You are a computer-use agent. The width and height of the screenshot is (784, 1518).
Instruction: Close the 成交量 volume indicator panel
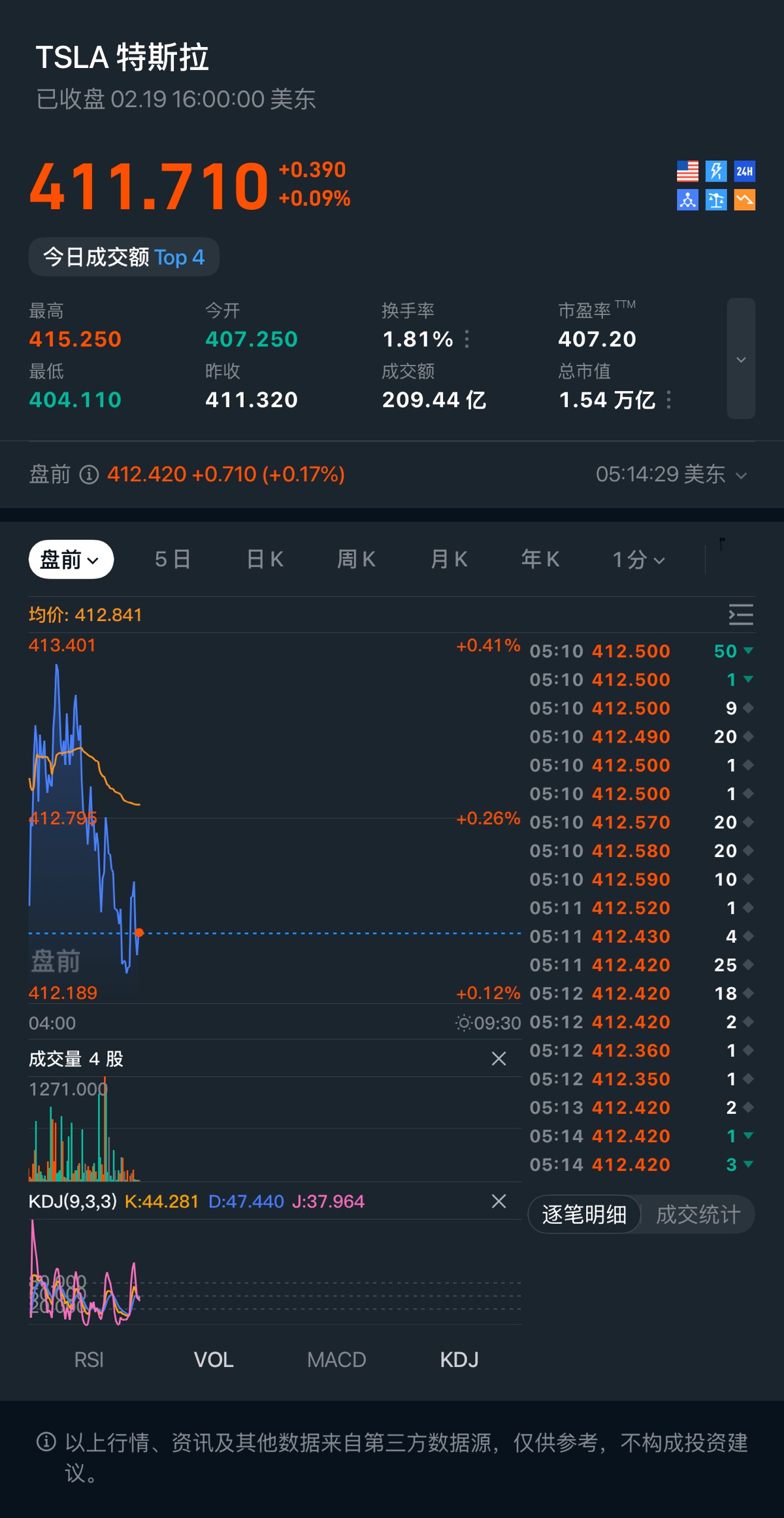tap(498, 1059)
